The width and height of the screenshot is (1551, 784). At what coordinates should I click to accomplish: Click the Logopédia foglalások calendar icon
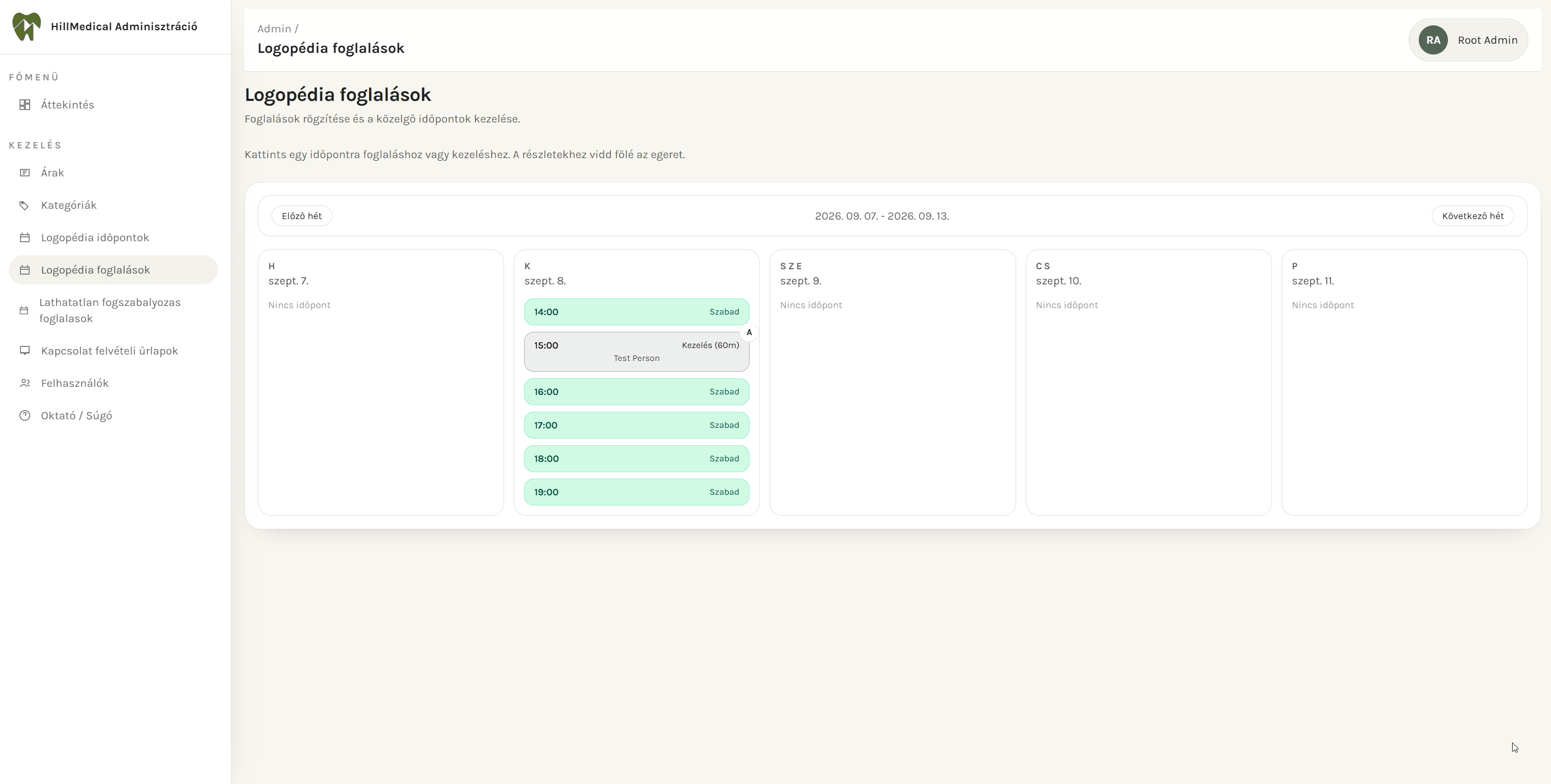[x=25, y=270]
